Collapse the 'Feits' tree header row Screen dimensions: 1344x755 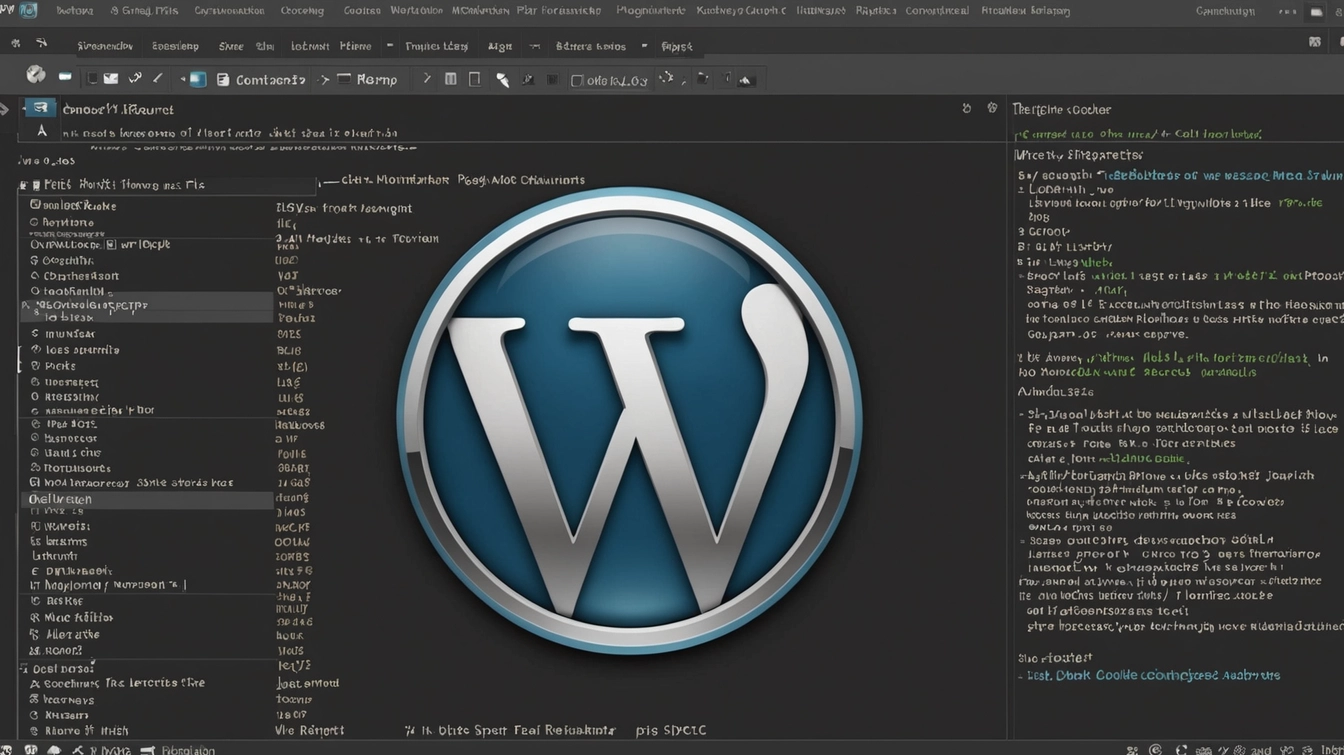click(x=24, y=185)
